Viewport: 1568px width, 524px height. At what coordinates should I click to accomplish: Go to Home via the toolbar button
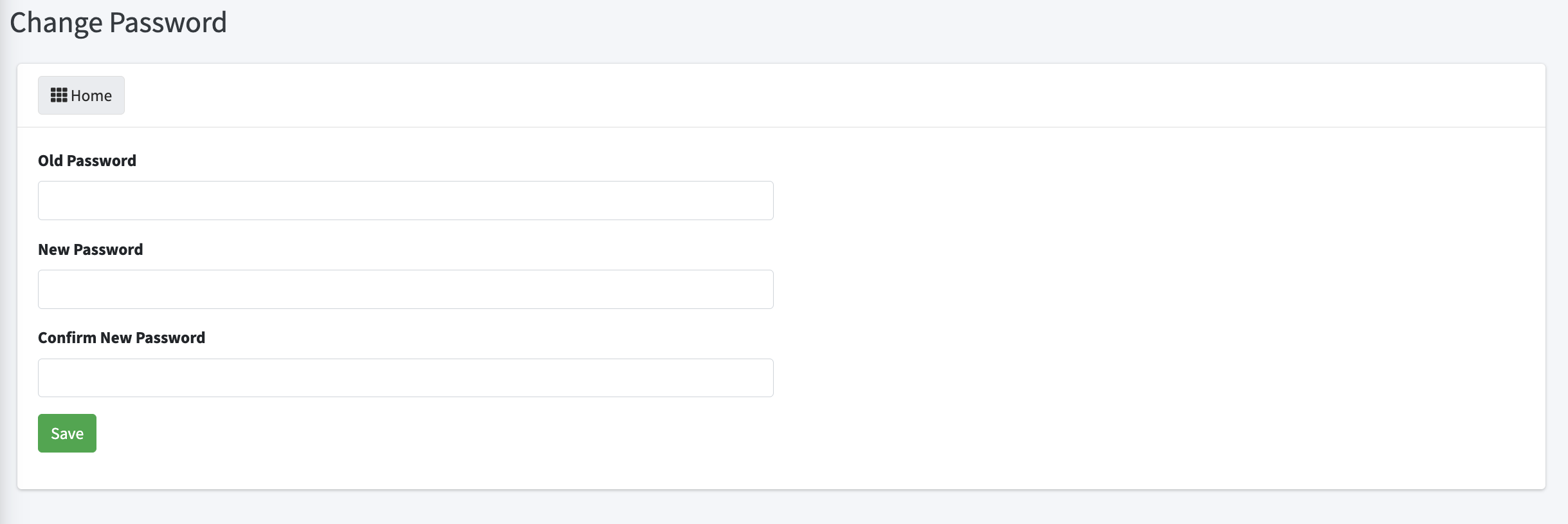[x=81, y=95]
